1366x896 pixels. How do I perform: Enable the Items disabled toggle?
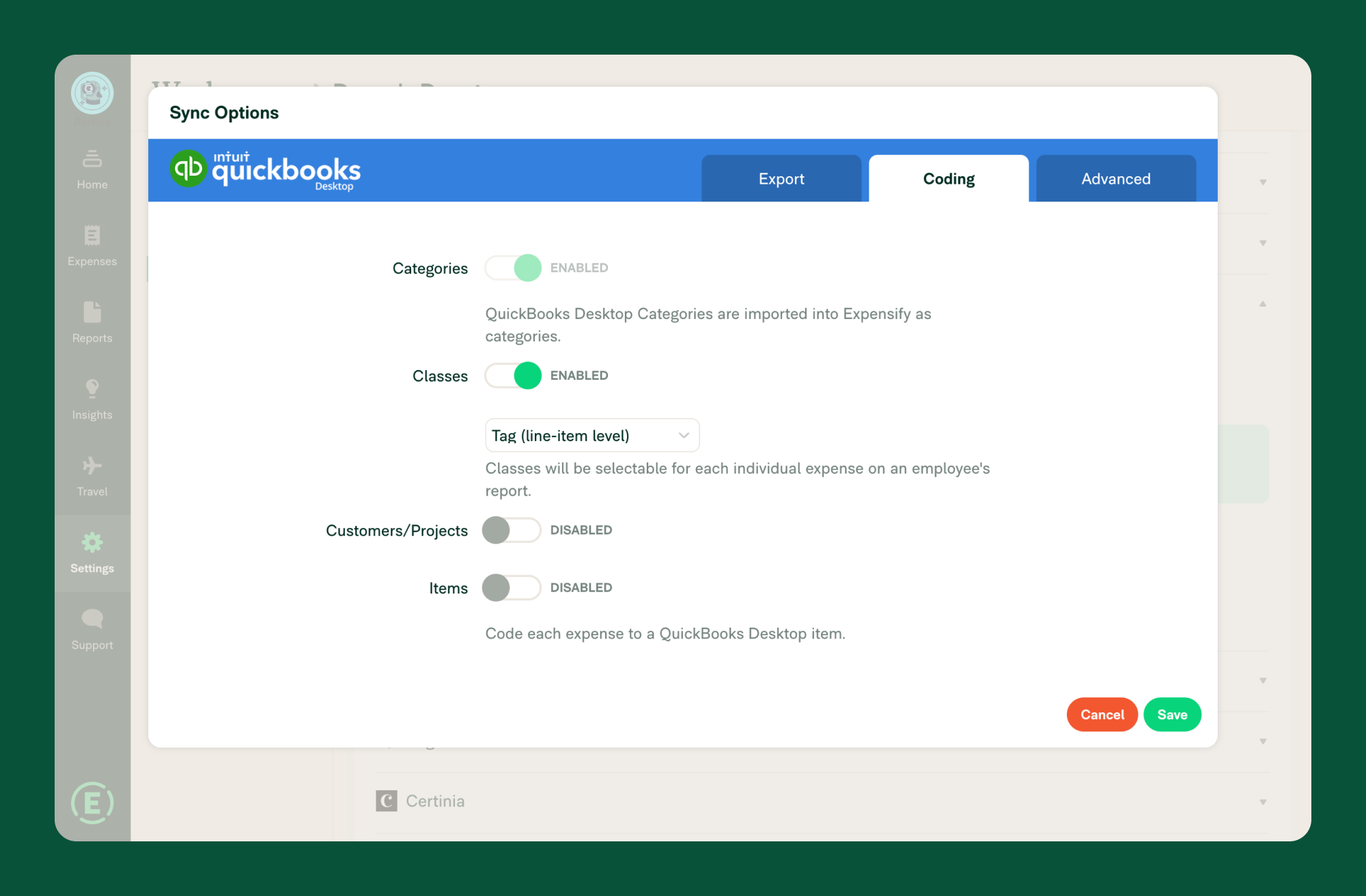click(x=512, y=586)
